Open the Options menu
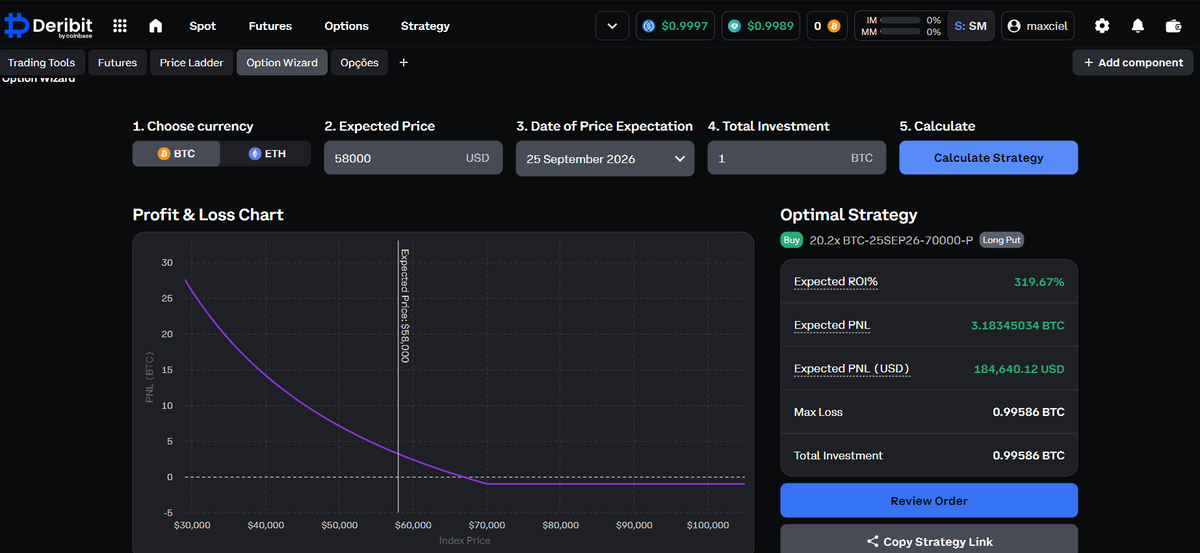This screenshot has width=1200, height=553. pyautogui.click(x=346, y=26)
